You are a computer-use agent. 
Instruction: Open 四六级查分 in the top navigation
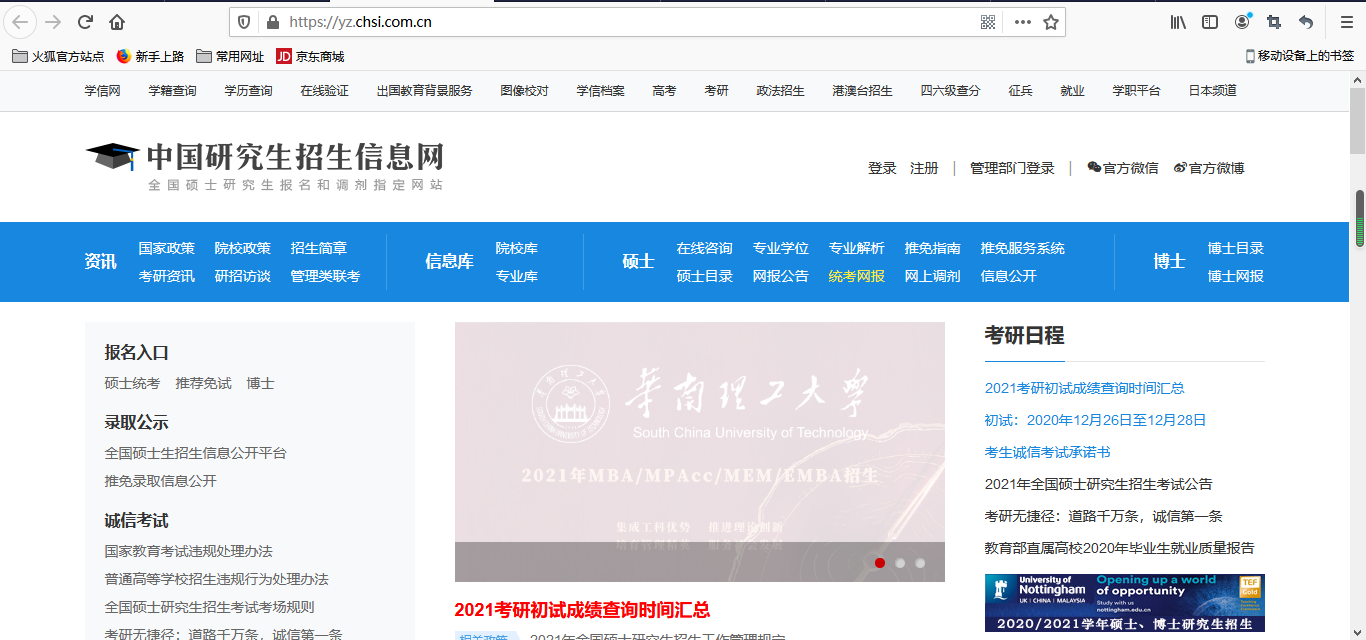coord(951,91)
